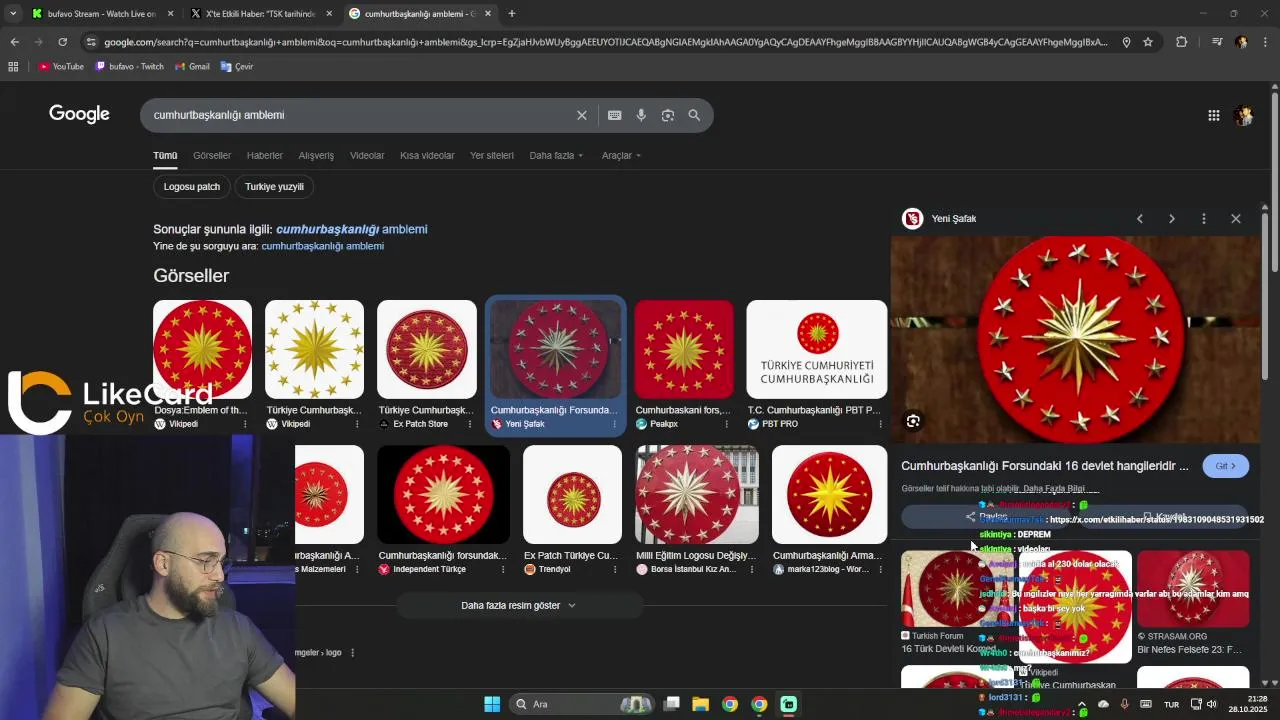Open options for Peakpx image result
Screen dimensions: 1280x720
tap(726, 424)
